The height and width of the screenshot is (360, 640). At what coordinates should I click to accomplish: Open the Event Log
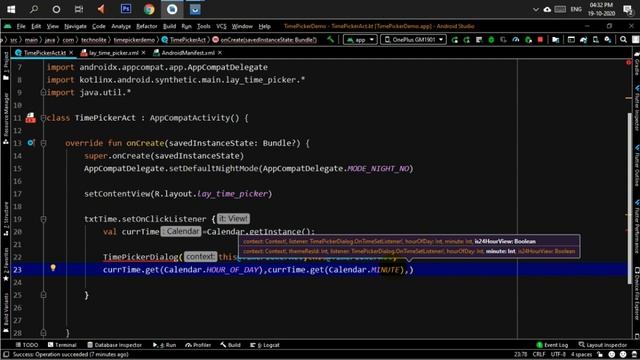point(552,345)
